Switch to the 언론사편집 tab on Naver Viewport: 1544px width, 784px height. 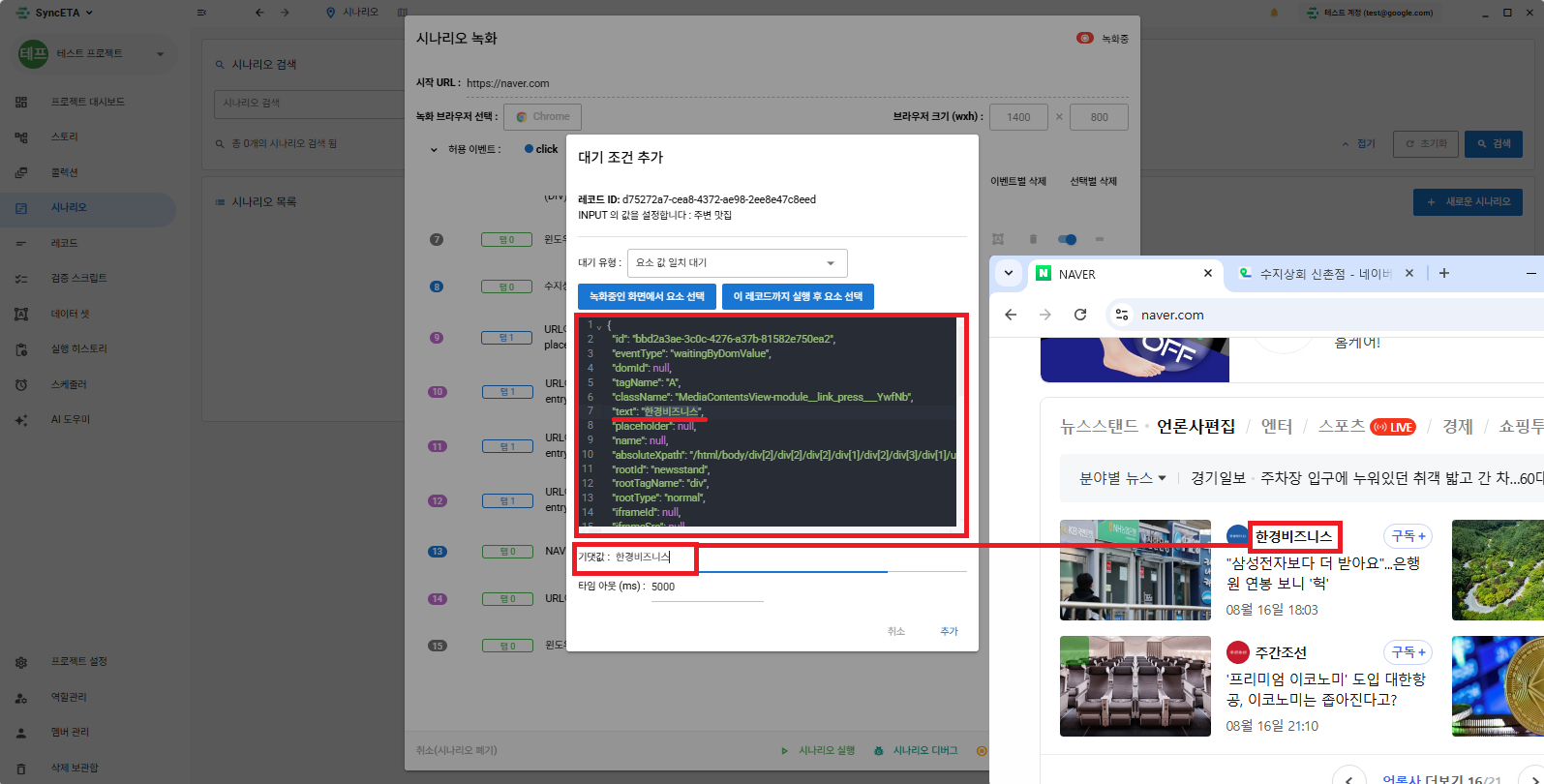[1196, 427]
